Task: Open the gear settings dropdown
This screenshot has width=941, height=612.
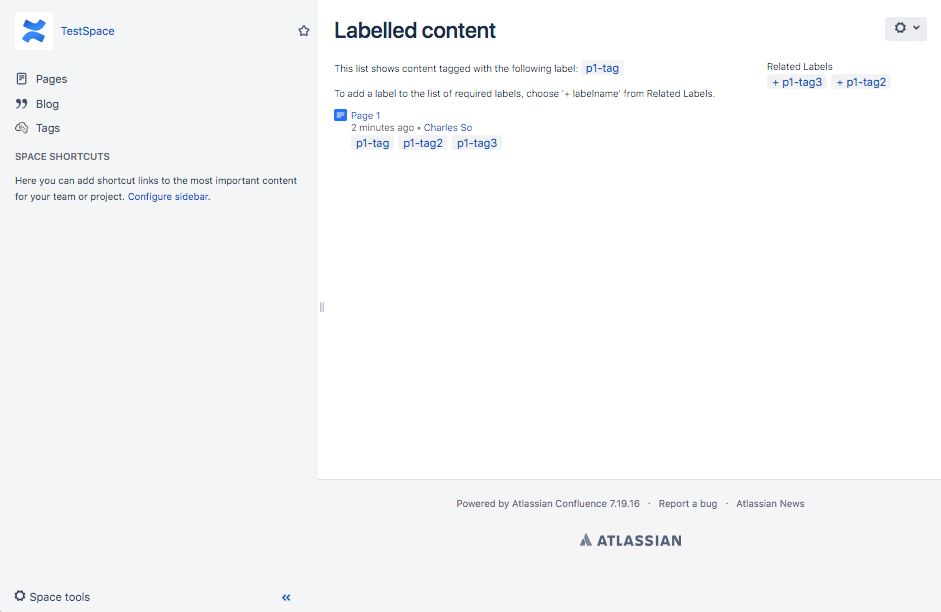Action: tap(906, 28)
